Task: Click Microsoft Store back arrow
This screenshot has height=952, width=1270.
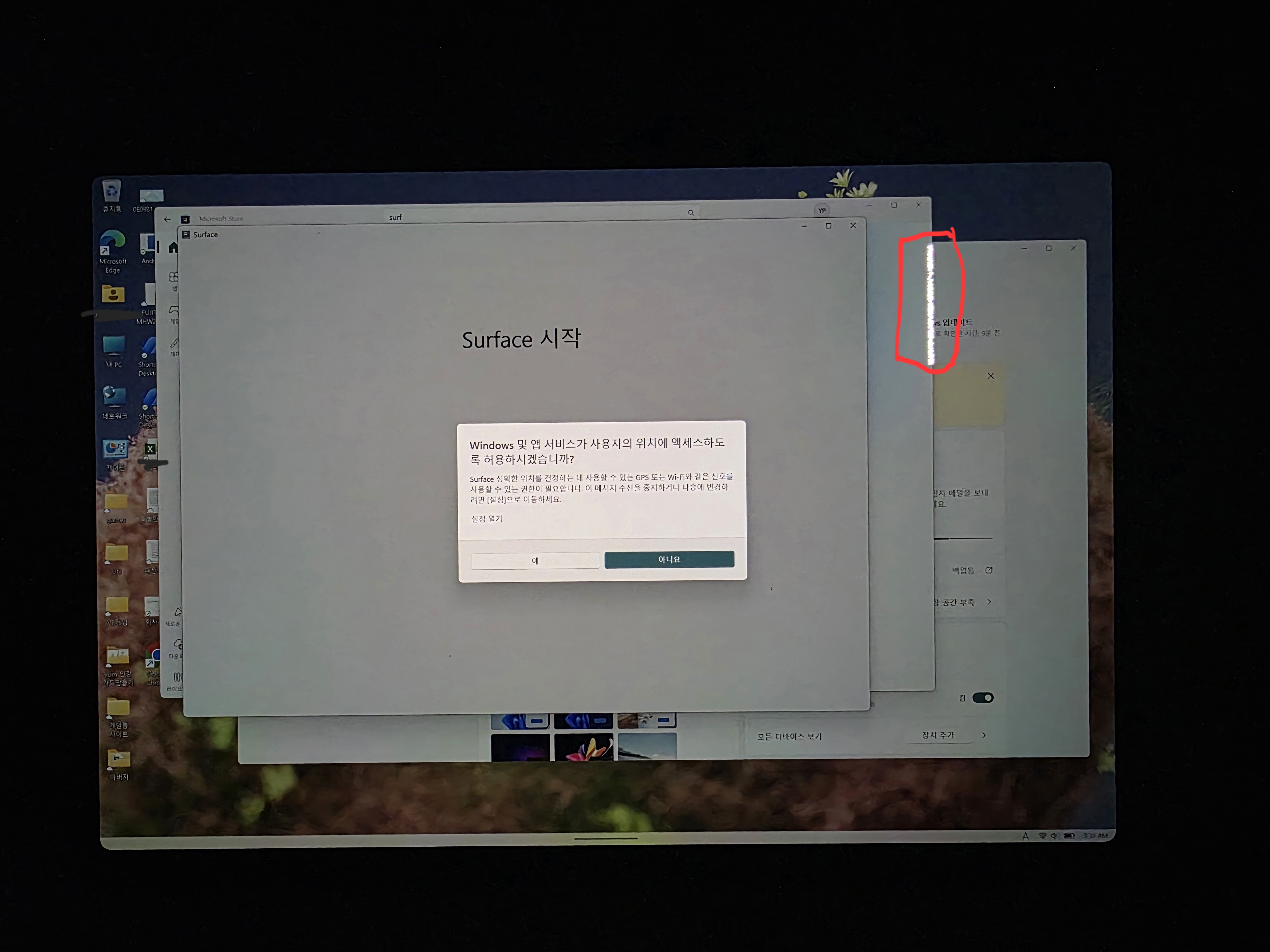Action: click(167, 219)
